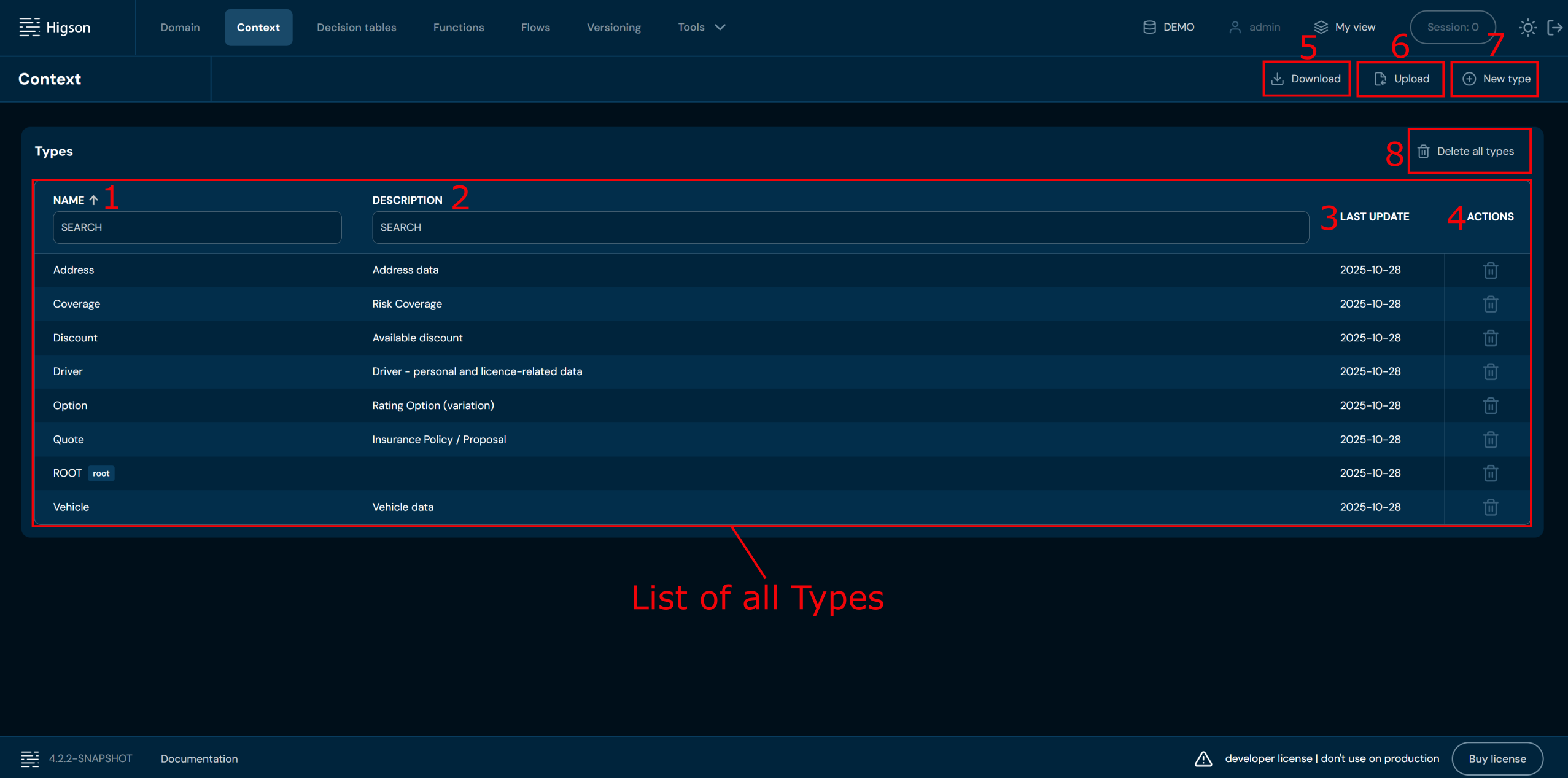Click Delete all types
Screen dimensions: 1568x778
(x=1468, y=151)
